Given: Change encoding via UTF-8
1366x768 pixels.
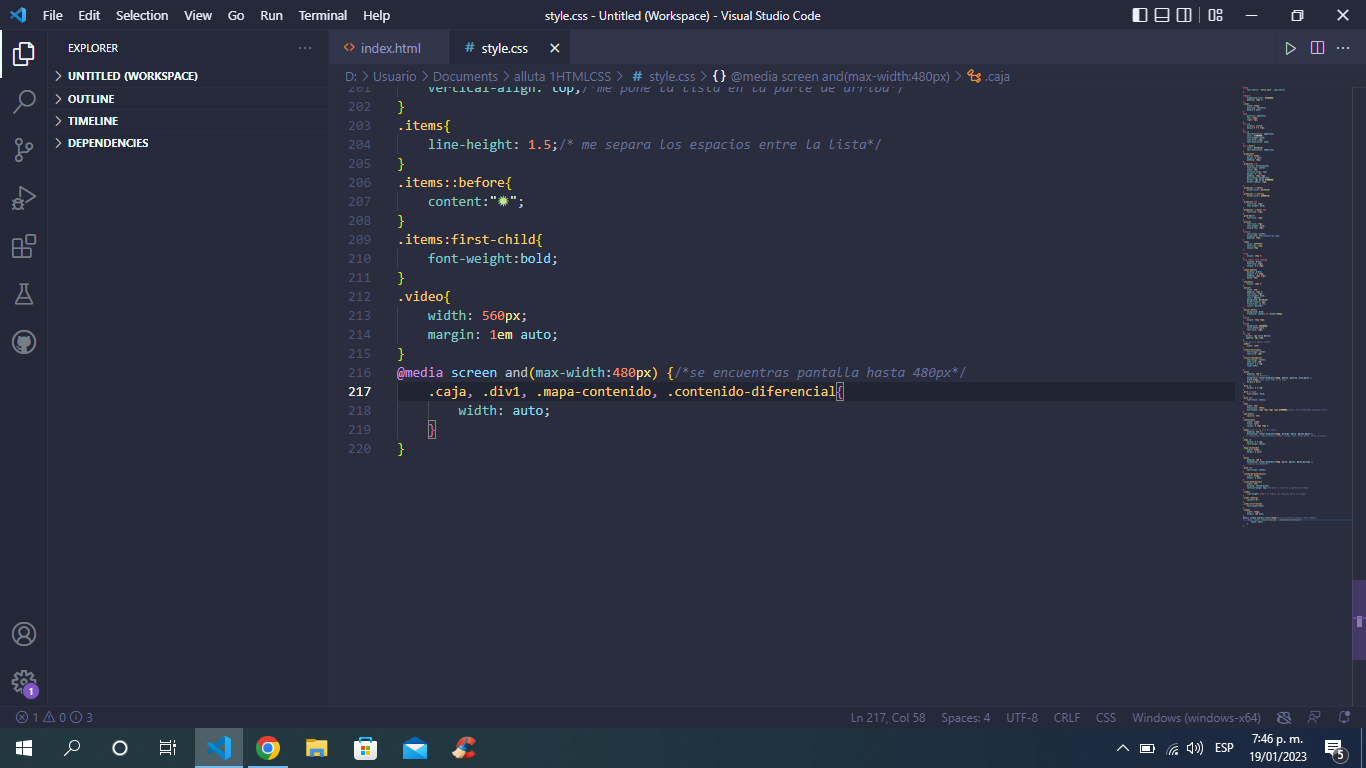Looking at the screenshot, I should pyautogui.click(x=1022, y=717).
